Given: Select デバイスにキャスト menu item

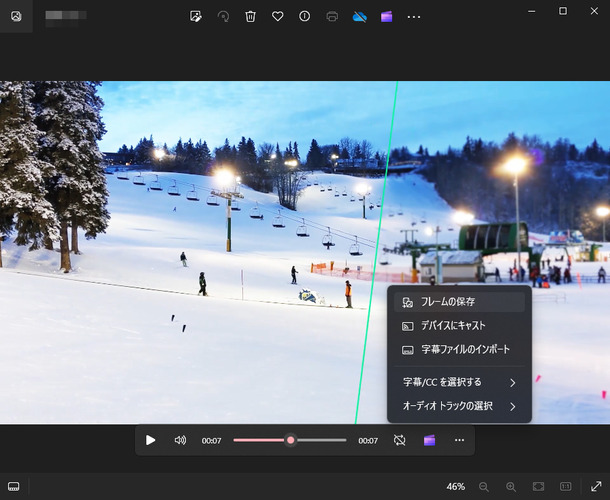Looking at the screenshot, I should click(459, 325).
